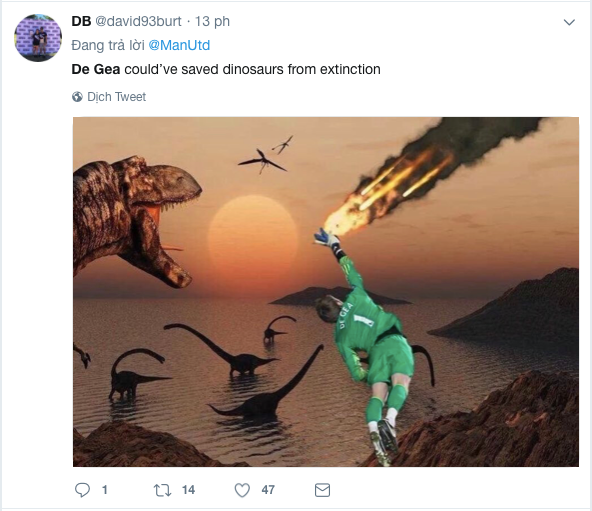Like the tweet with the heart icon
The height and width of the screenshot is (511, 592).
point(242,490)
